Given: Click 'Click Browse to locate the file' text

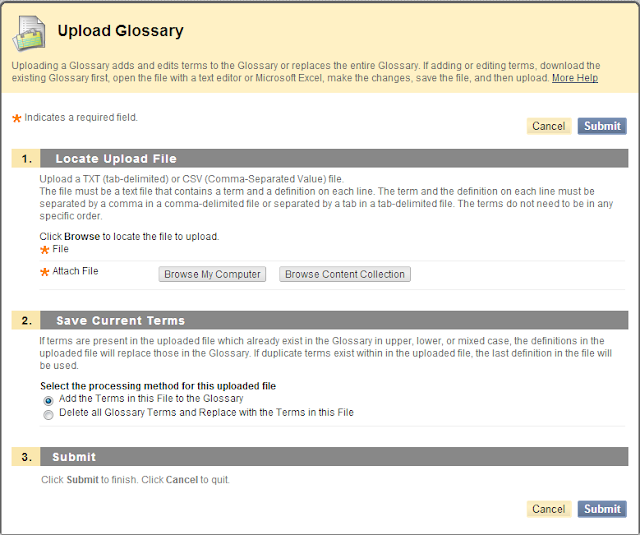Looking at the screenshot, I should click(129, 237).
